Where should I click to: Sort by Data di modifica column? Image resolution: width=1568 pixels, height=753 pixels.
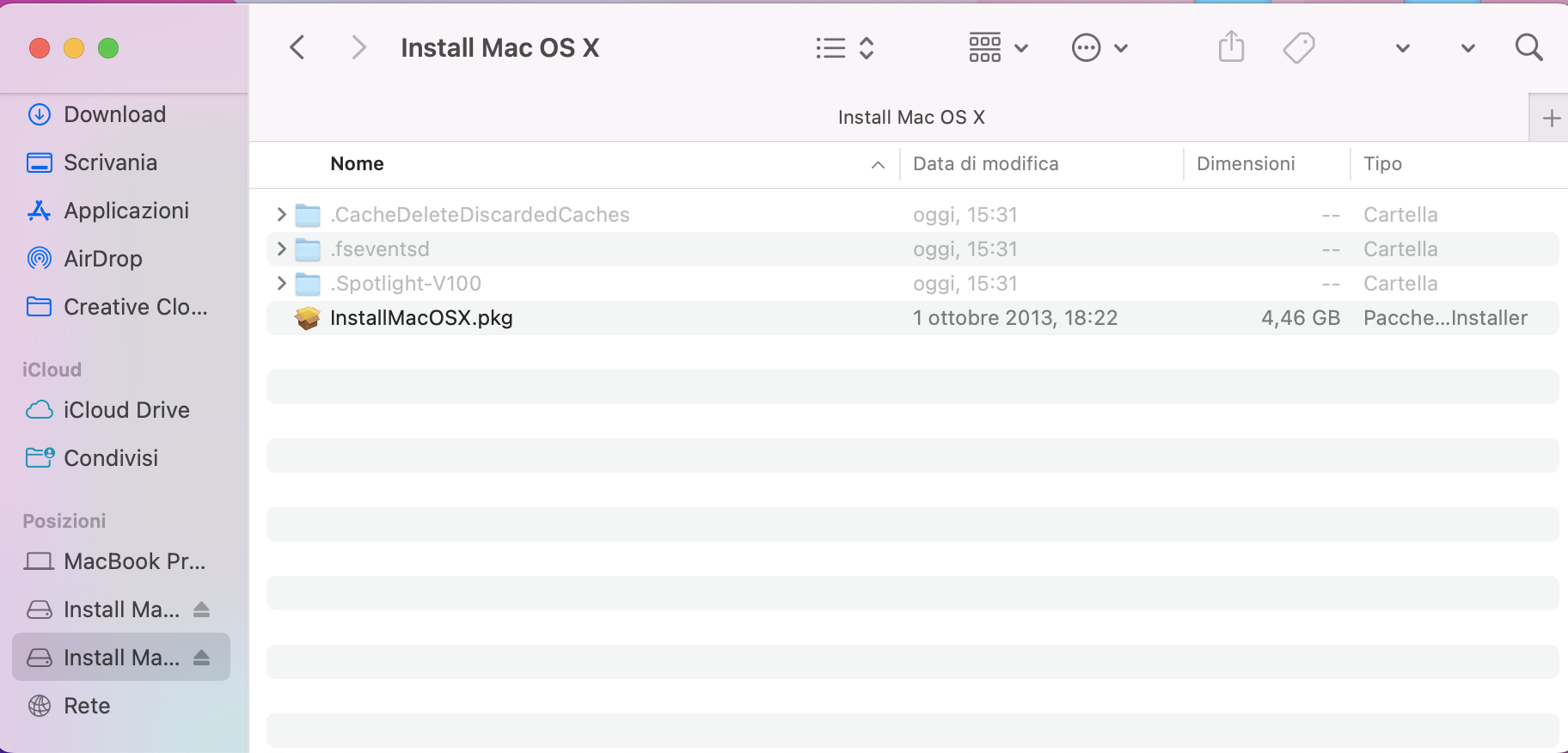986,164
